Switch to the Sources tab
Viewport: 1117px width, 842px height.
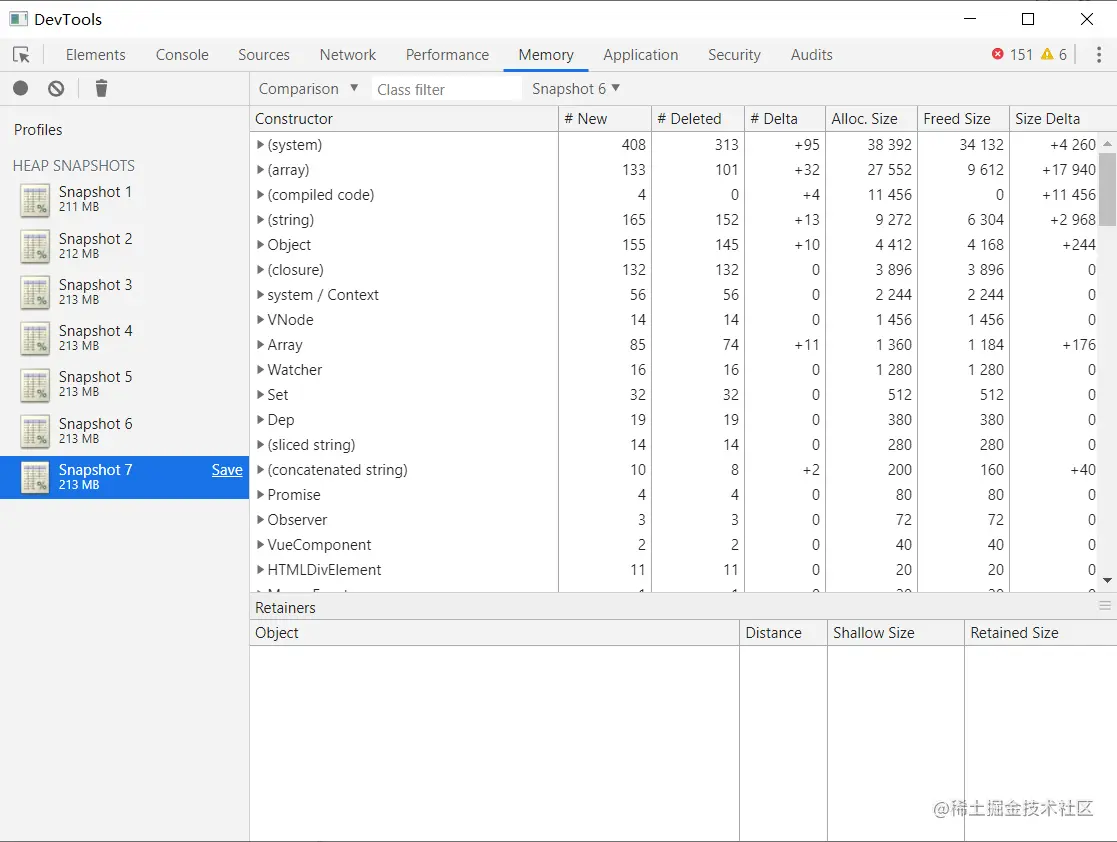point(264,55)
